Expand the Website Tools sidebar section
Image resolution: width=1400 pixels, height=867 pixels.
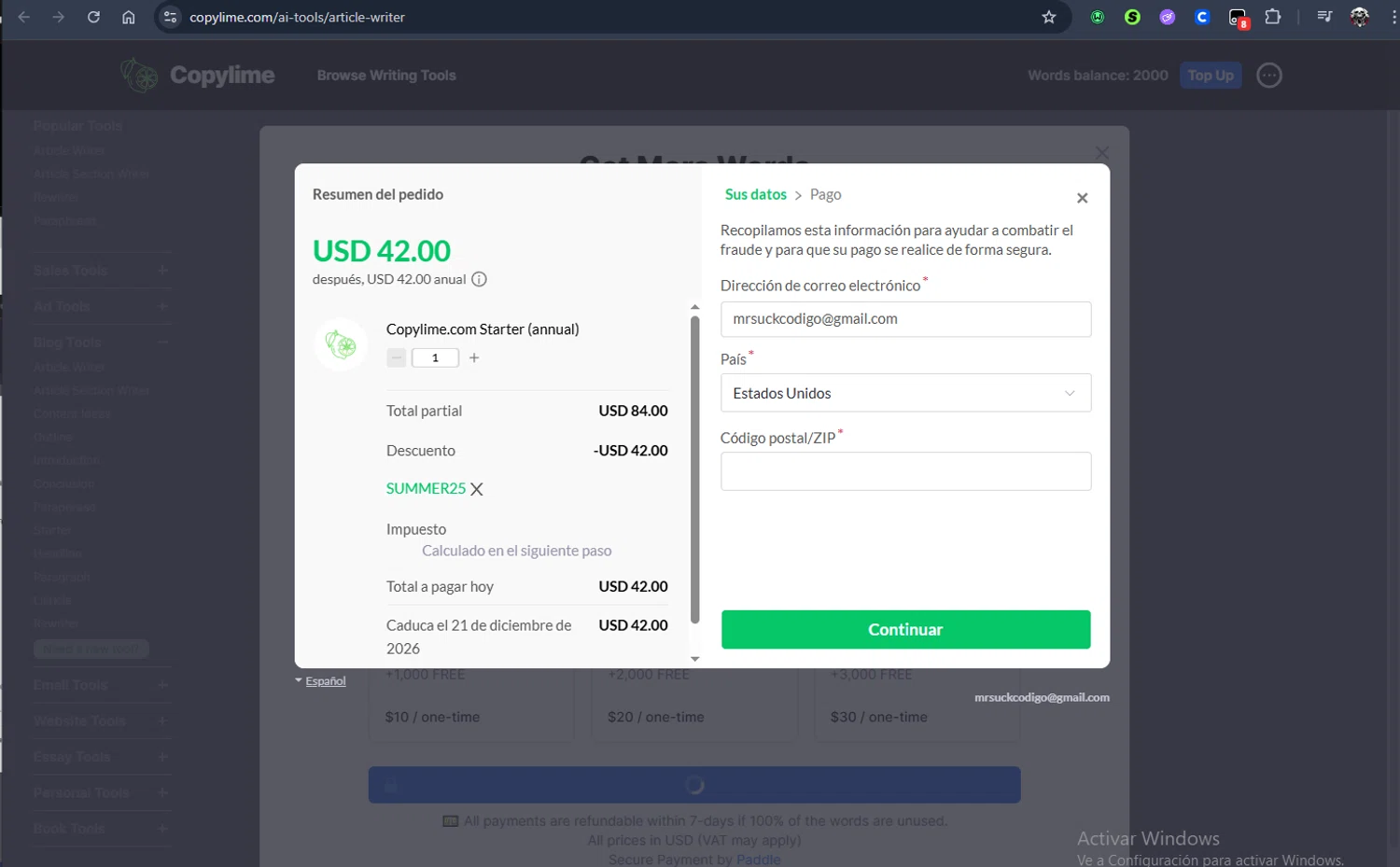coord(102,720)
